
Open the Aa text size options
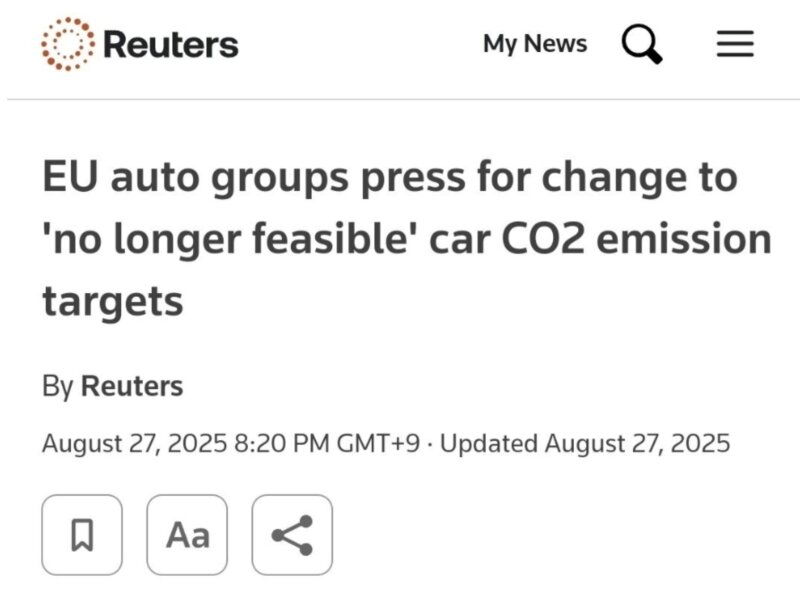[x=187, y=535]
